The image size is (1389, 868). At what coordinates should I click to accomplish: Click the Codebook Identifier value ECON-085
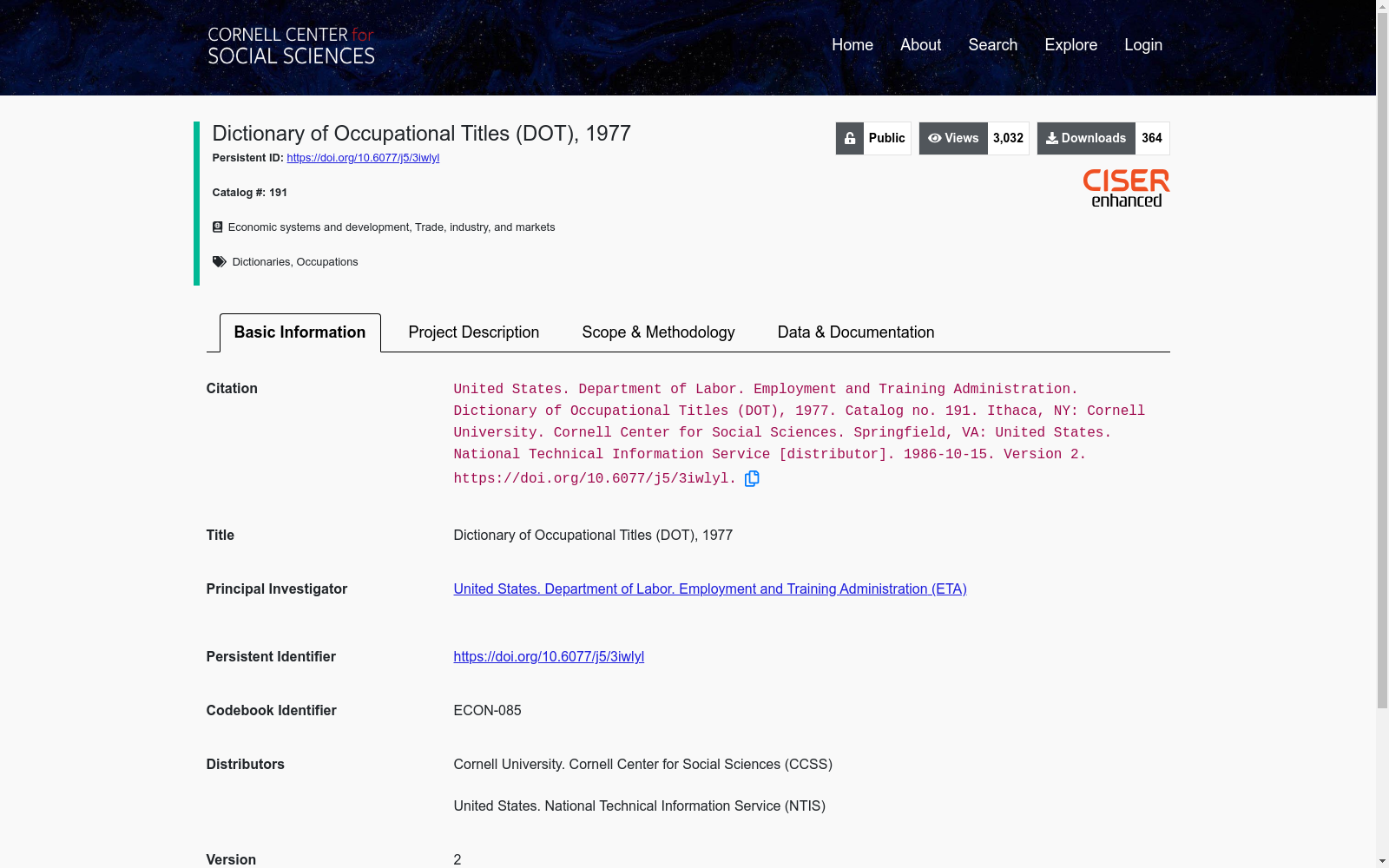point(487,710)
